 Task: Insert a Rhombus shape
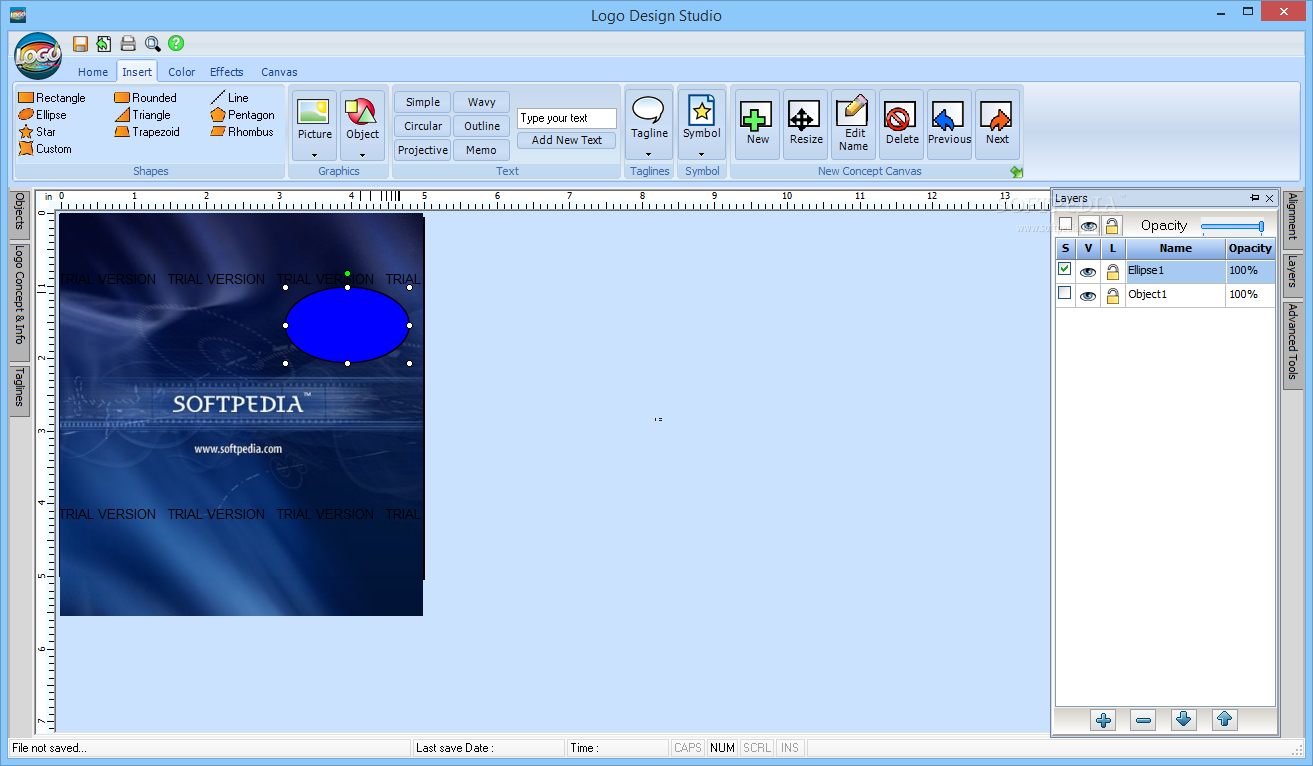click(x=242, y=132)
